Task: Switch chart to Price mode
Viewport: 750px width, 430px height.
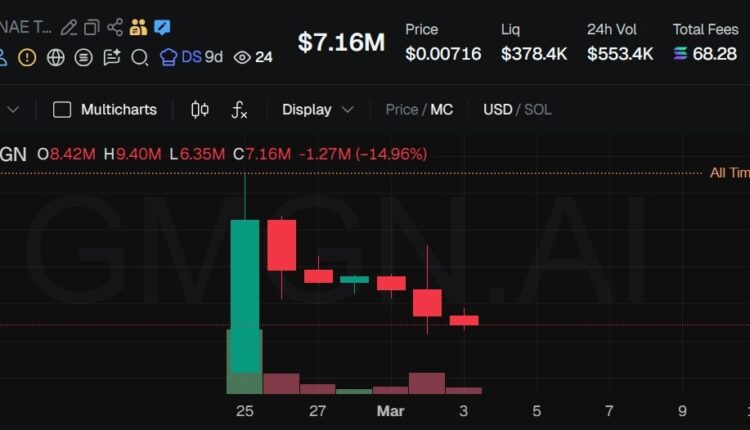Action: (402, 109)
